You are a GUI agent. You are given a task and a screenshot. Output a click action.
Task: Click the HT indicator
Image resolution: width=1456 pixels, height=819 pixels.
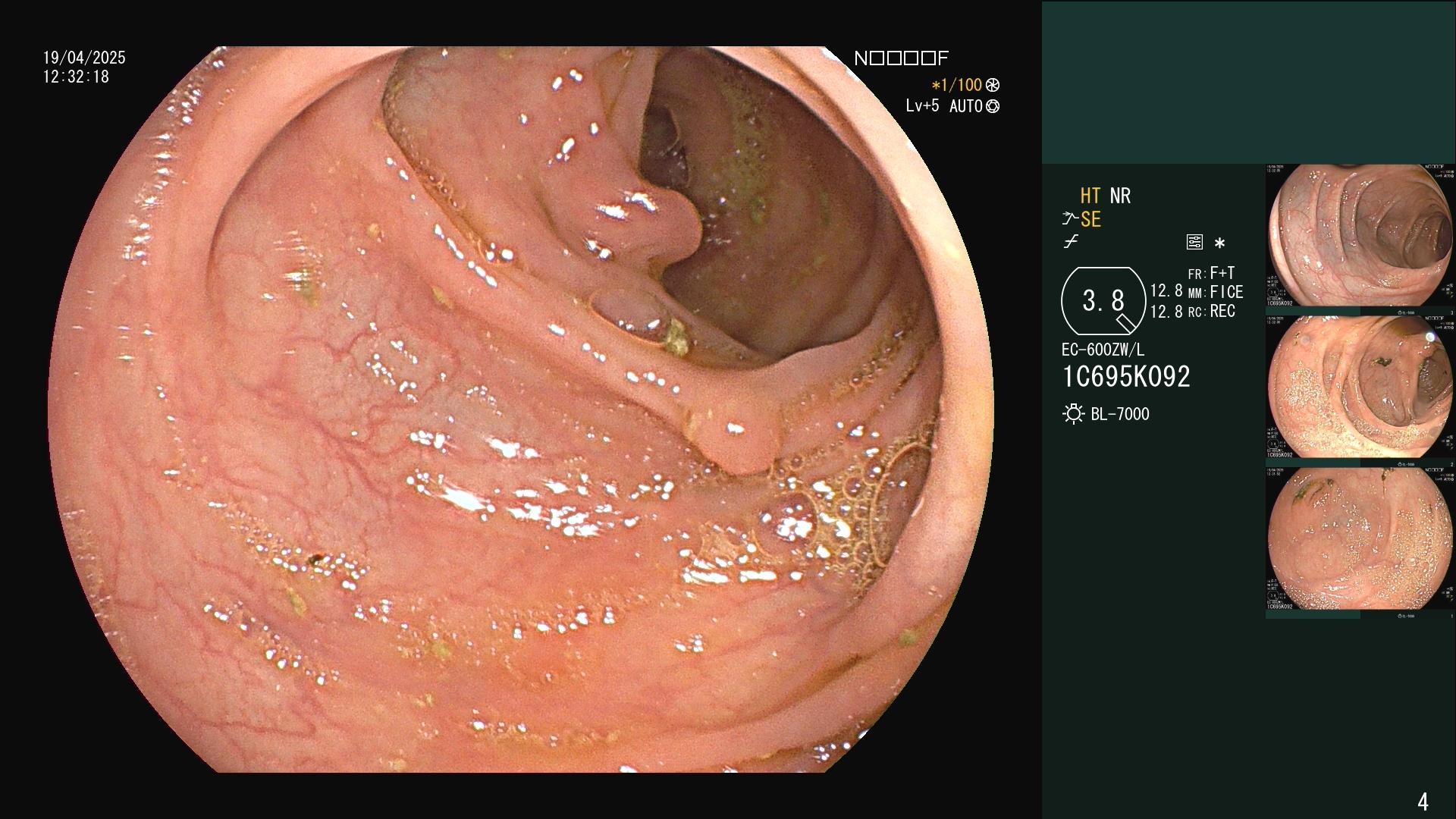click(x=1090, y=196)
